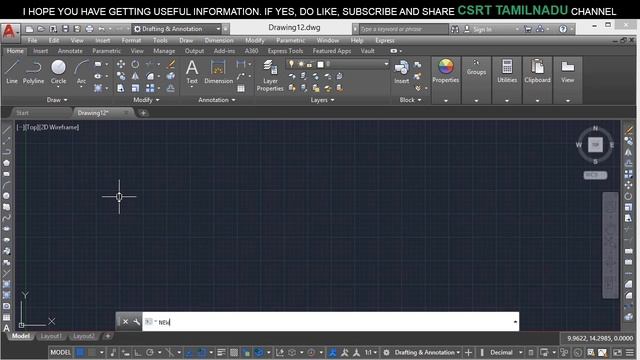The height and width of the screenshot is (360, 640).
Task: Click the keyword search field
Action: click(x=403, y=29)
